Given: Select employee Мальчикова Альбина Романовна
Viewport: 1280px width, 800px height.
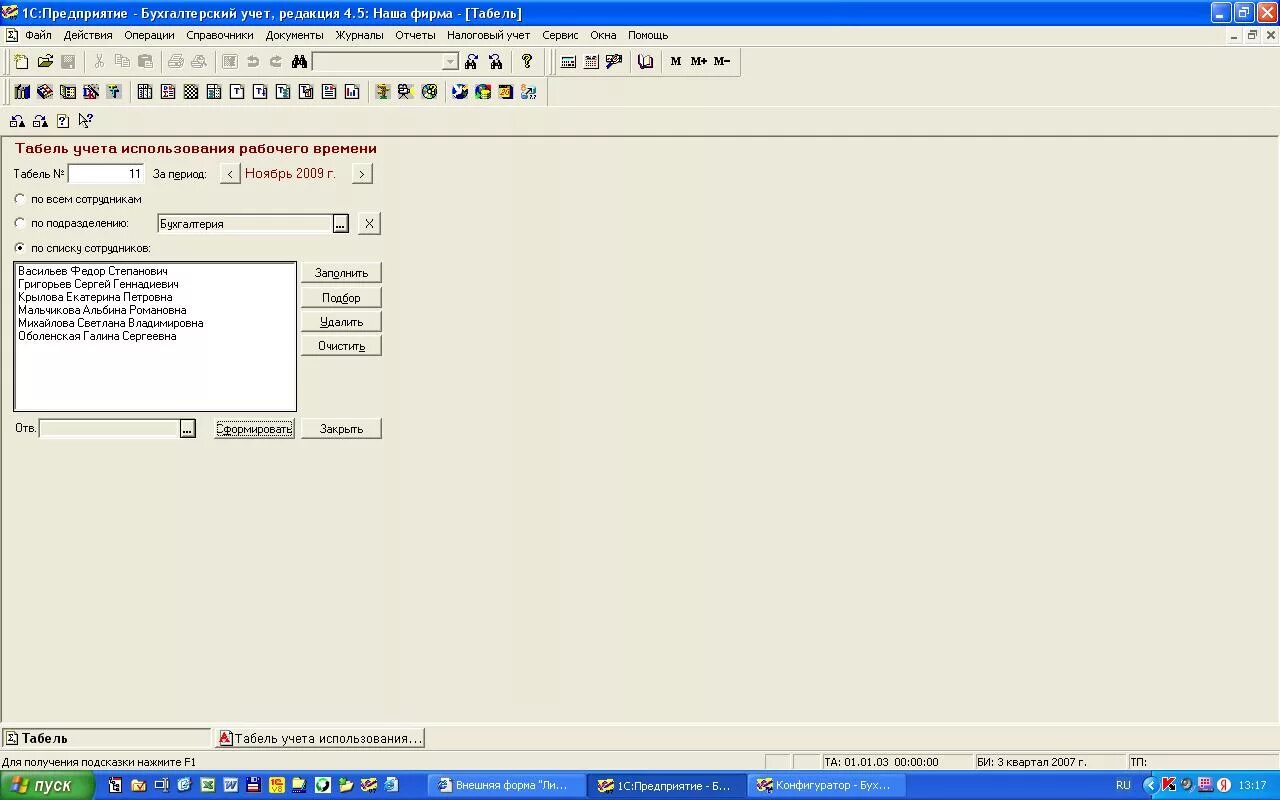Looking at the screenshot, I should point(102,310).
